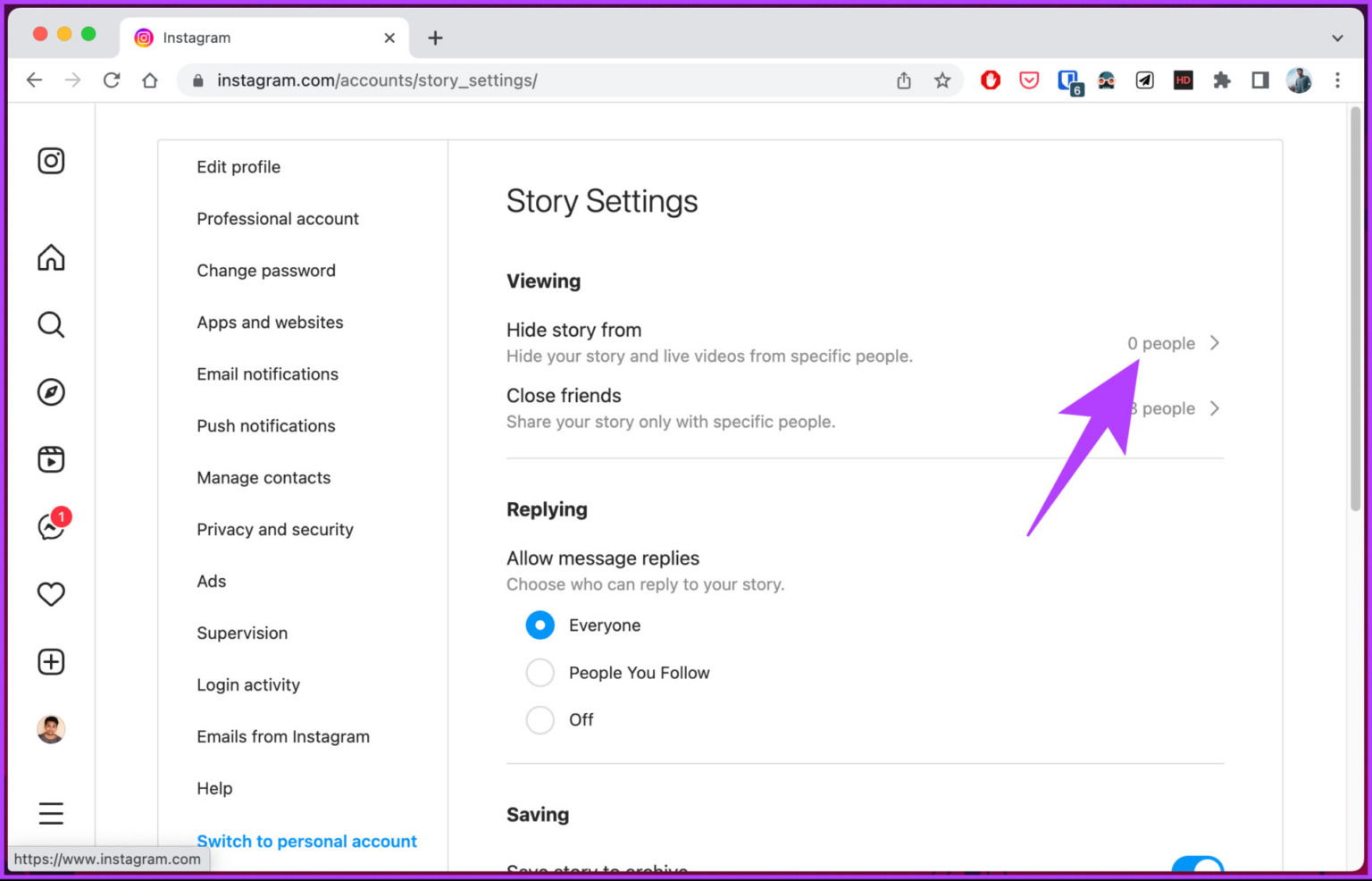Image resolution: width=1372 pixels, height=881 pixels.
Task: Turn message replies Off
Action: click(540, 719)
